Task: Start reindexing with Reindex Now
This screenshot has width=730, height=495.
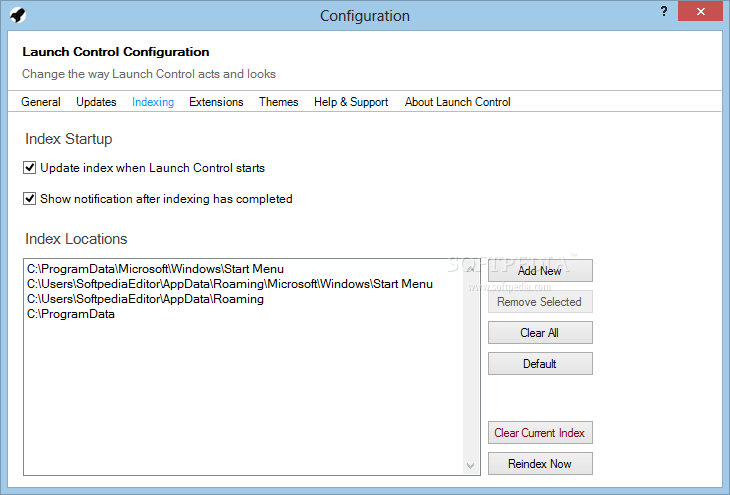Action: 540,464
